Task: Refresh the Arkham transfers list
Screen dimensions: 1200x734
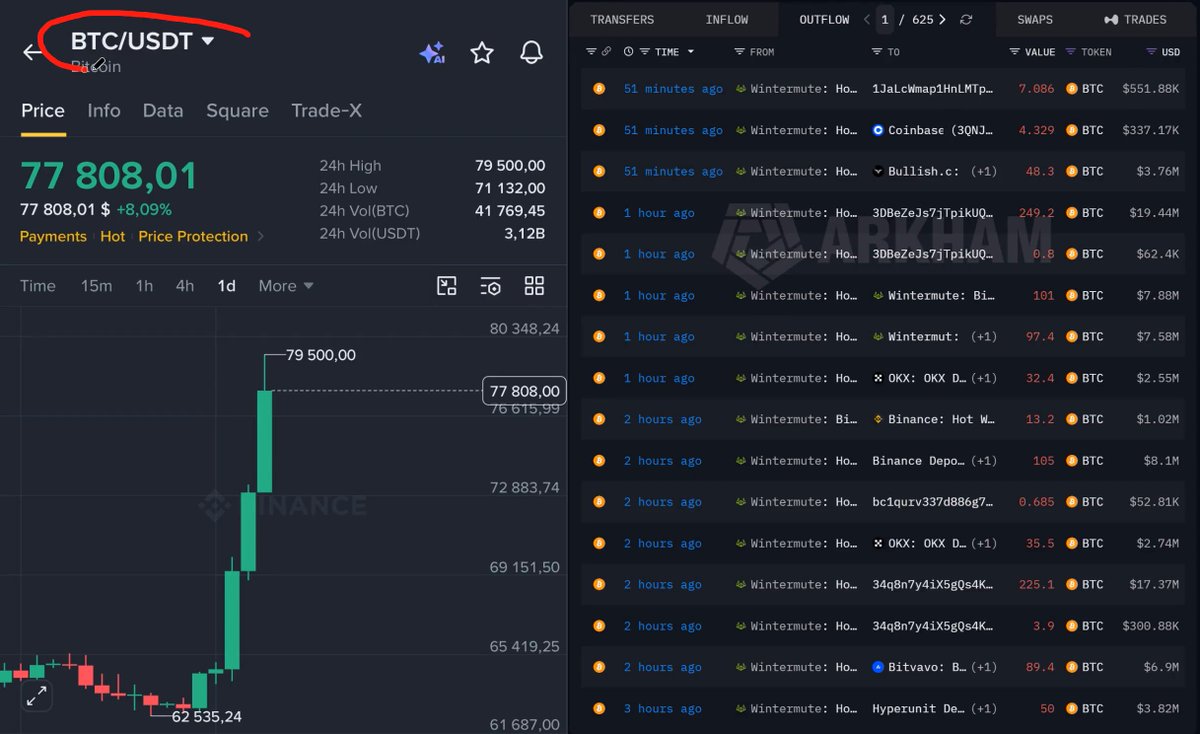Action: (966, 20)
